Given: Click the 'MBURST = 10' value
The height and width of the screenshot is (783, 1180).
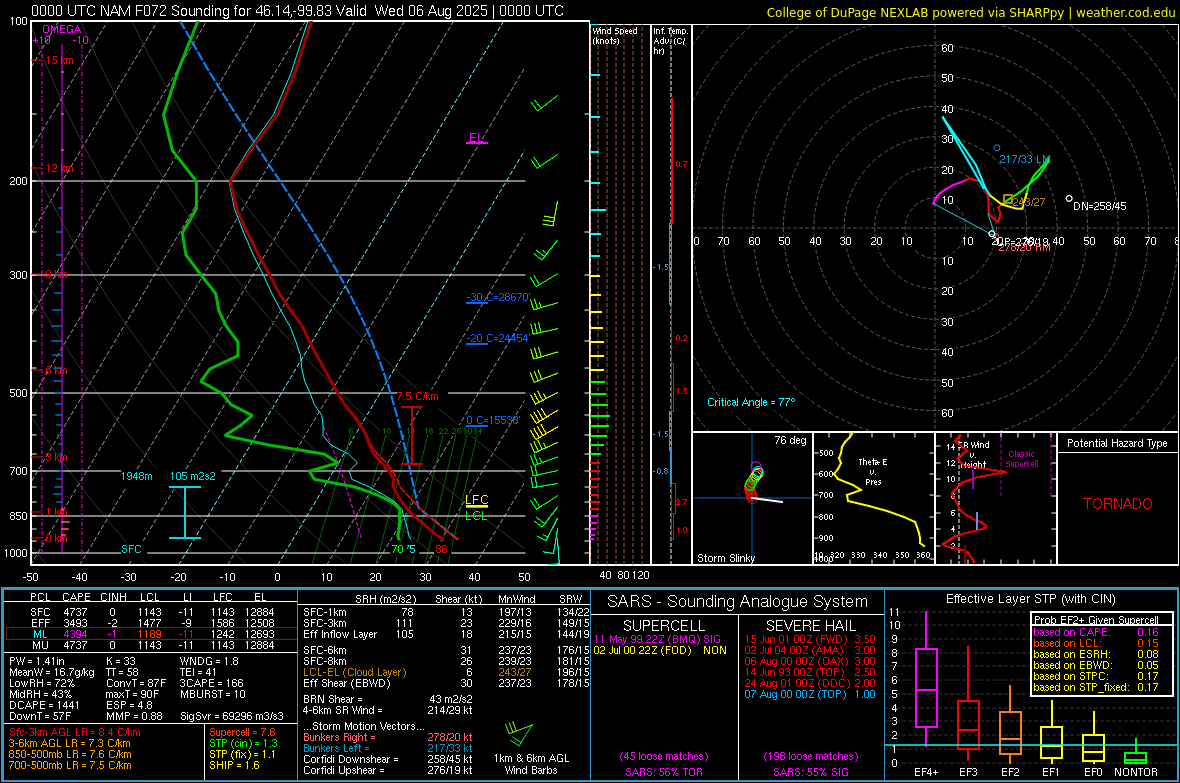Looking at the screenshot, I should [212, 694].
